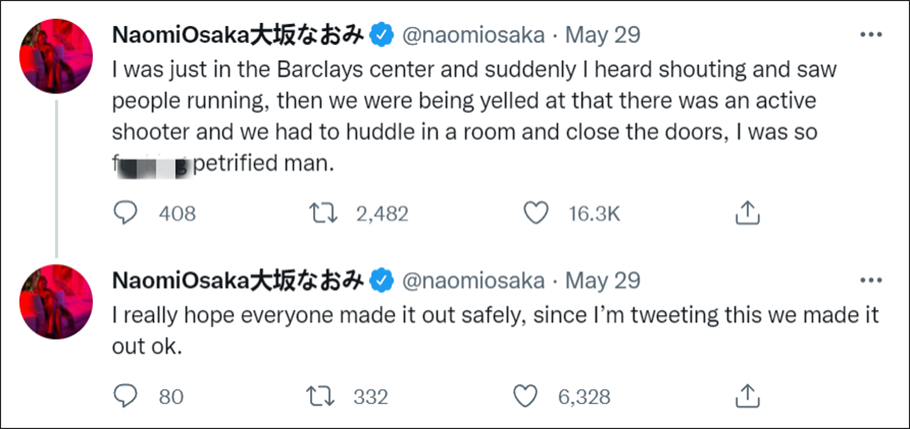Screen dimensions: 910x429
Task: Open more options on the second tweet
Action: click(870, 279)
